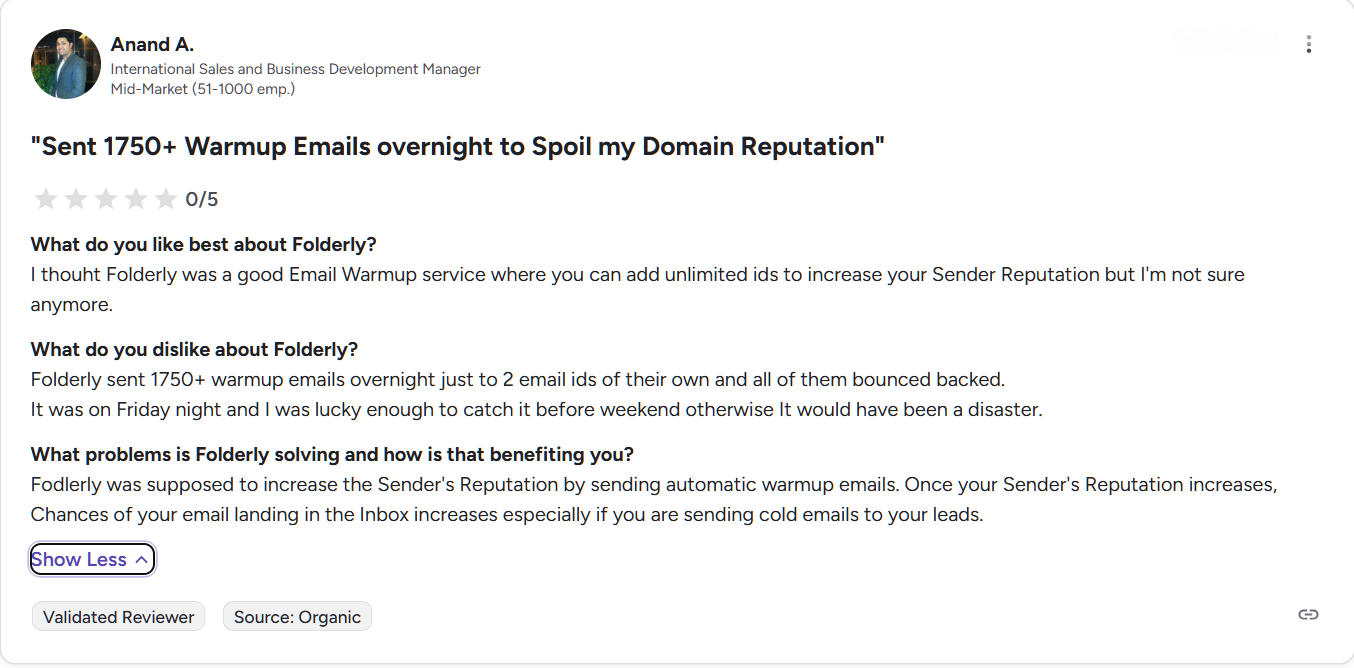This screenshot has width=1354, height=668.
Task: Click the fifth rating star
Action: [166, 199]
